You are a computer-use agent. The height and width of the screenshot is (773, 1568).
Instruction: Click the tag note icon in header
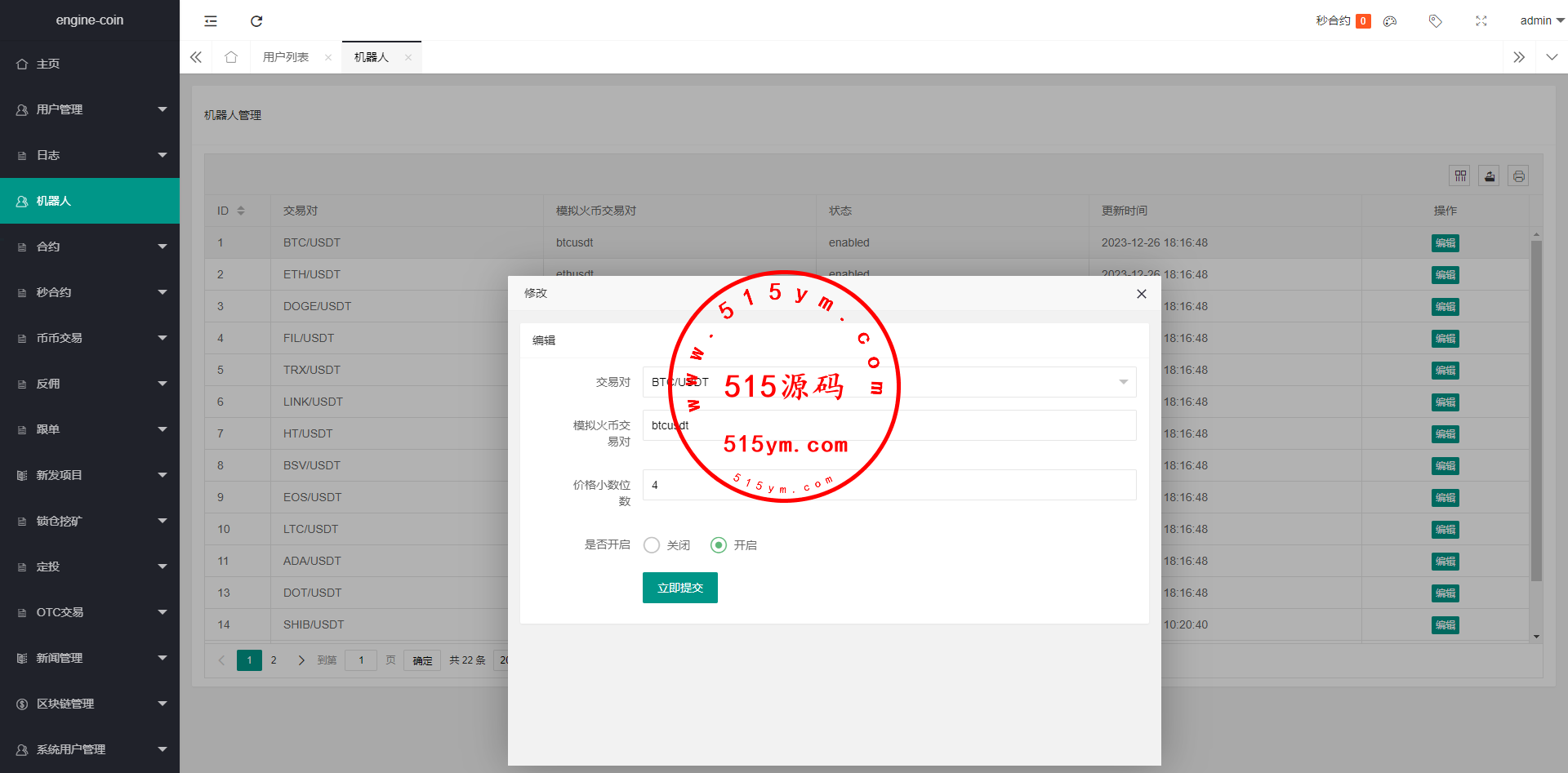click(x=1435, y=21)
